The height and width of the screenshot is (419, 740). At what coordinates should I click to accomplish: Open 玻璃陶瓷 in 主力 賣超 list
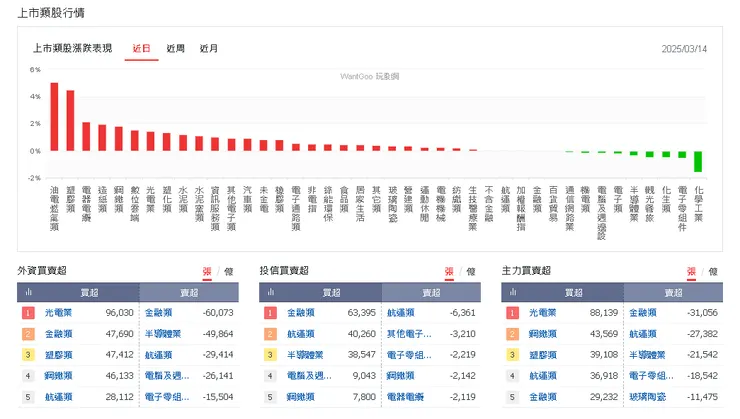(647, 397)
